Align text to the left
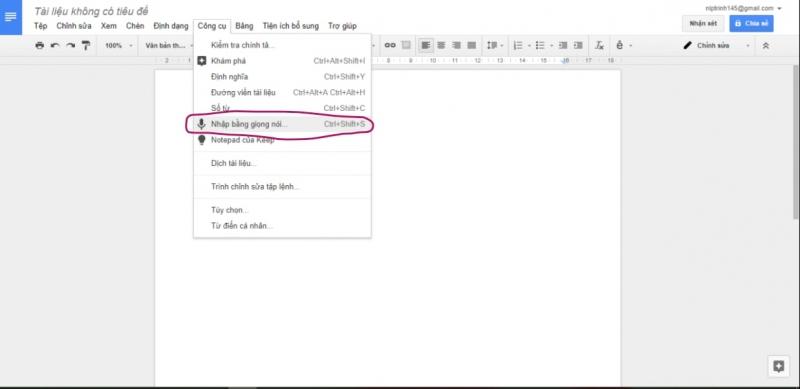This screenshot has height=389, width=800. point(426,45)
